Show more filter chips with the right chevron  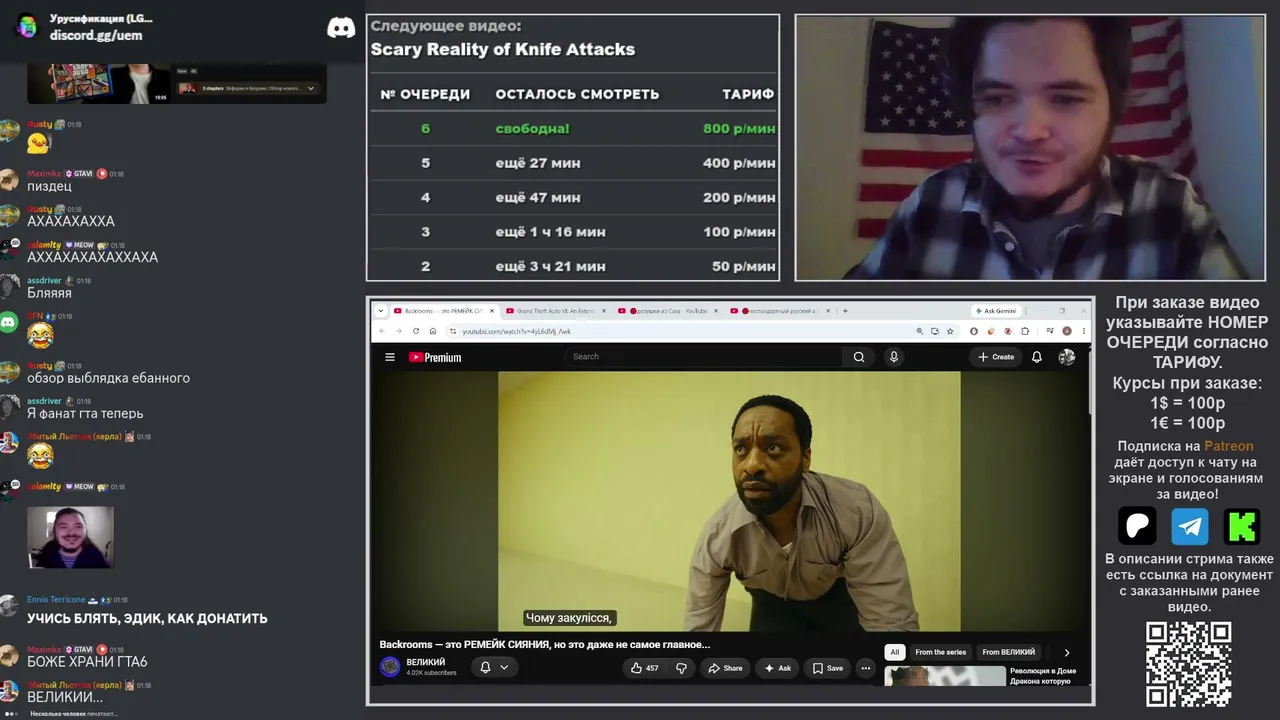click(1066, 652)
